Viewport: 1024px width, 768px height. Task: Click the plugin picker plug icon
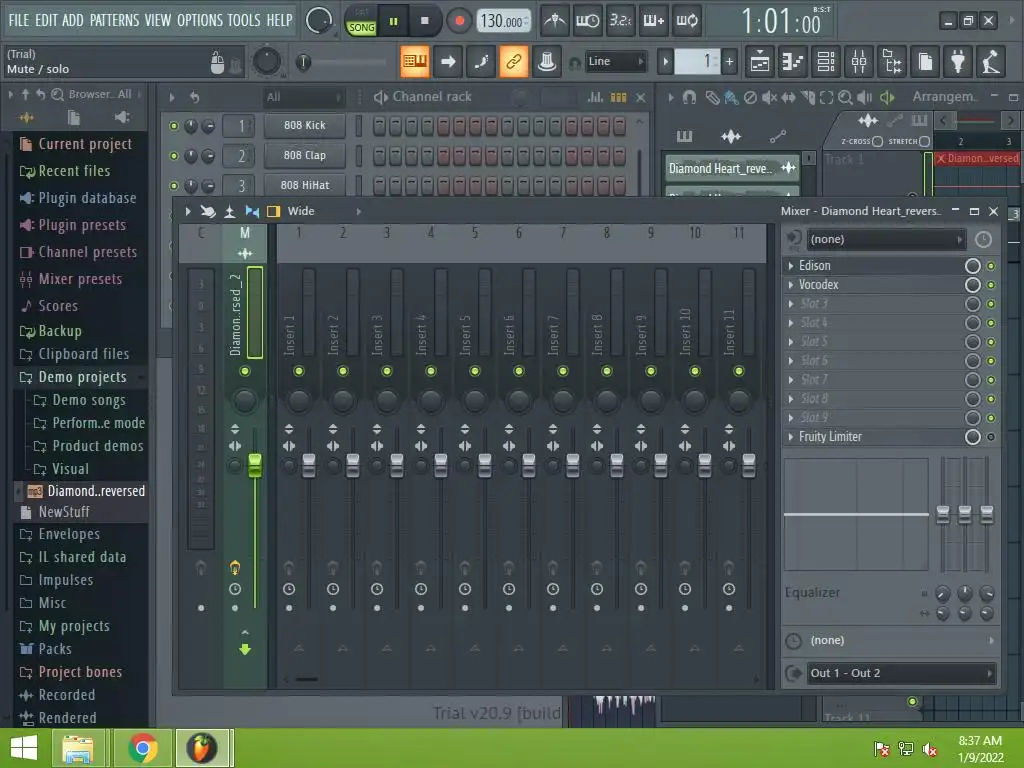(x=958, y=62)
